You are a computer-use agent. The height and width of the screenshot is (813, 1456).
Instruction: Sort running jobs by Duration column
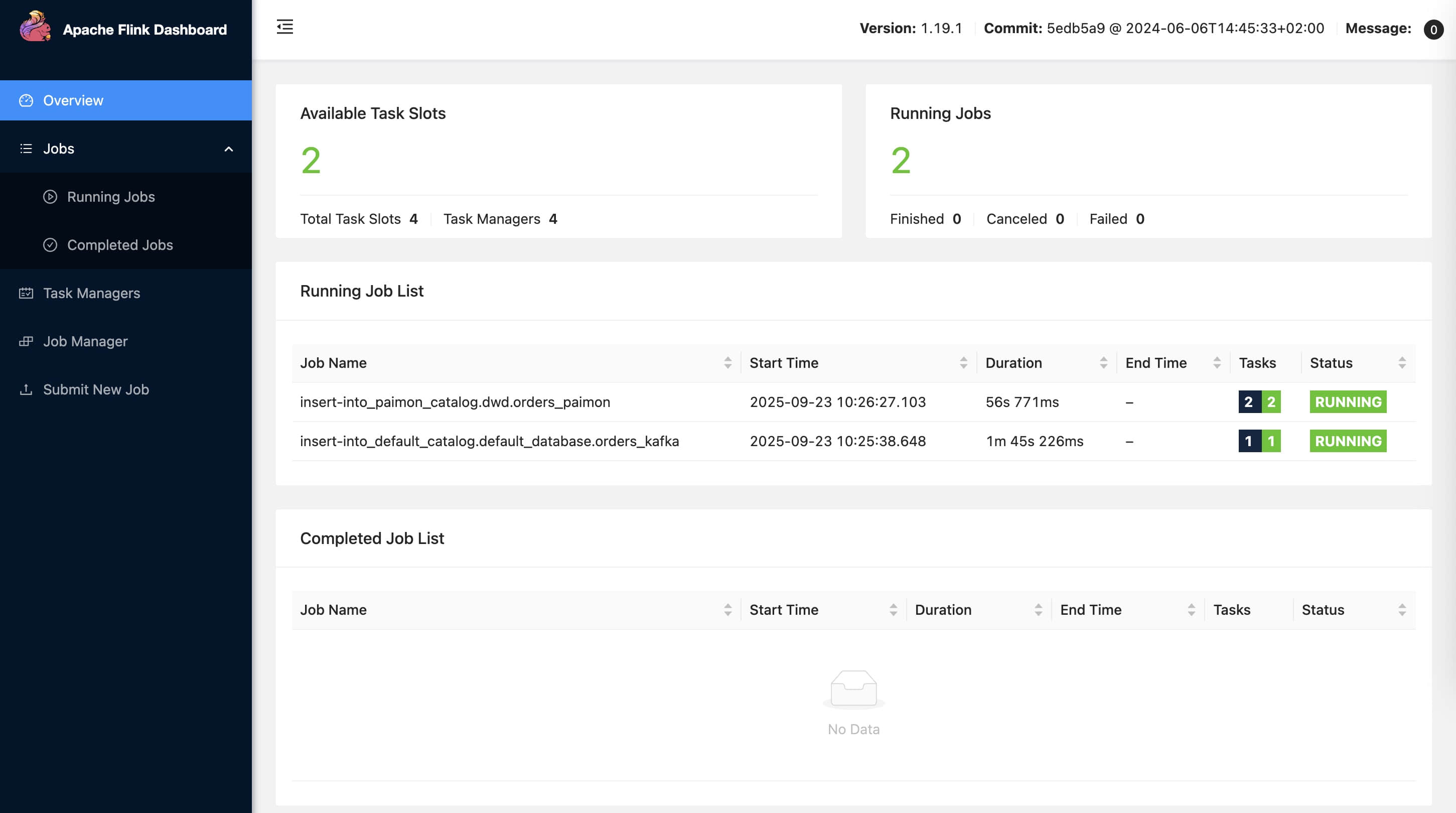click(x=1103, y=363)
